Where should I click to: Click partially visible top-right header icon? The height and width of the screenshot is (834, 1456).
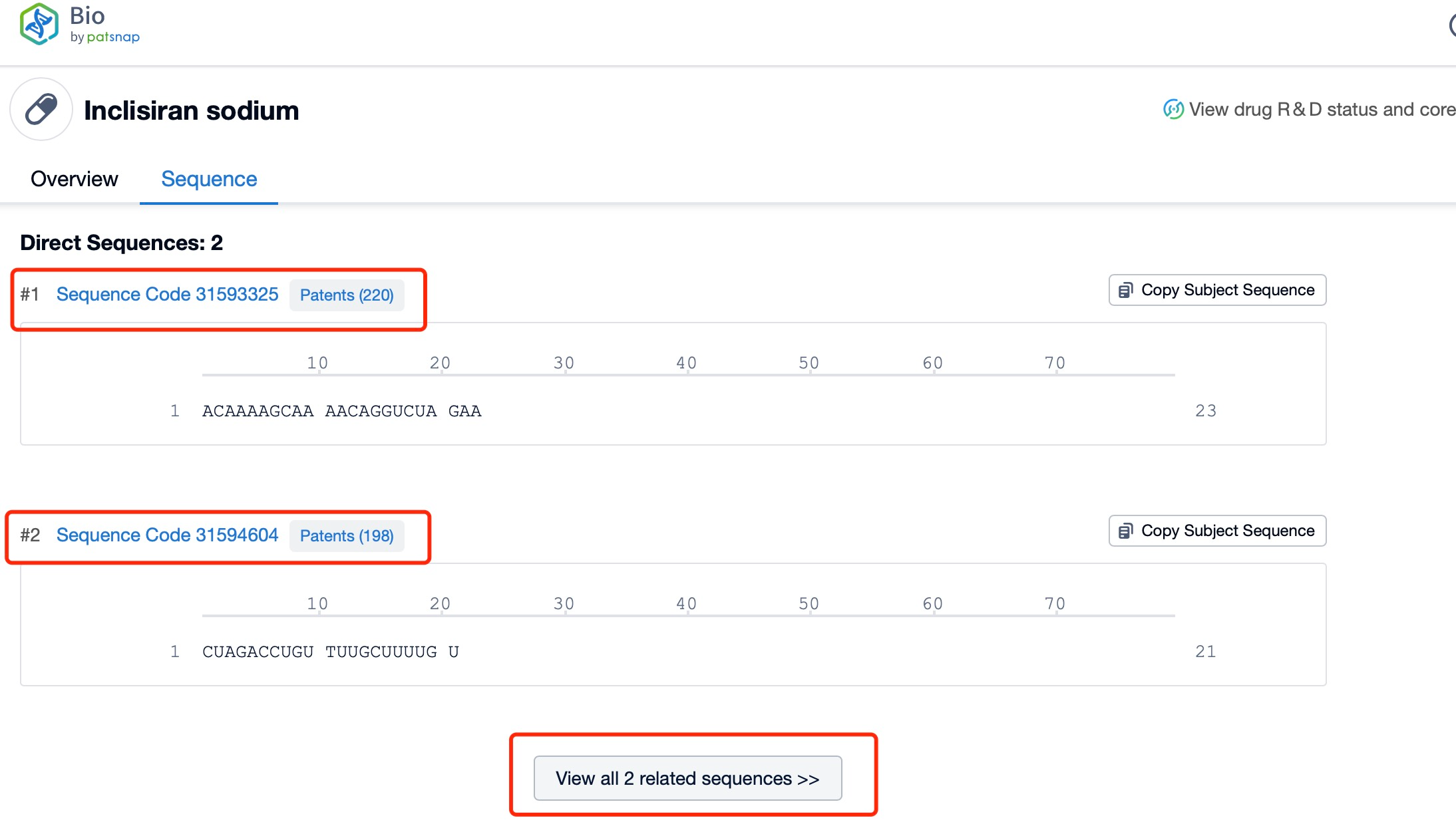pos(1451,25)
